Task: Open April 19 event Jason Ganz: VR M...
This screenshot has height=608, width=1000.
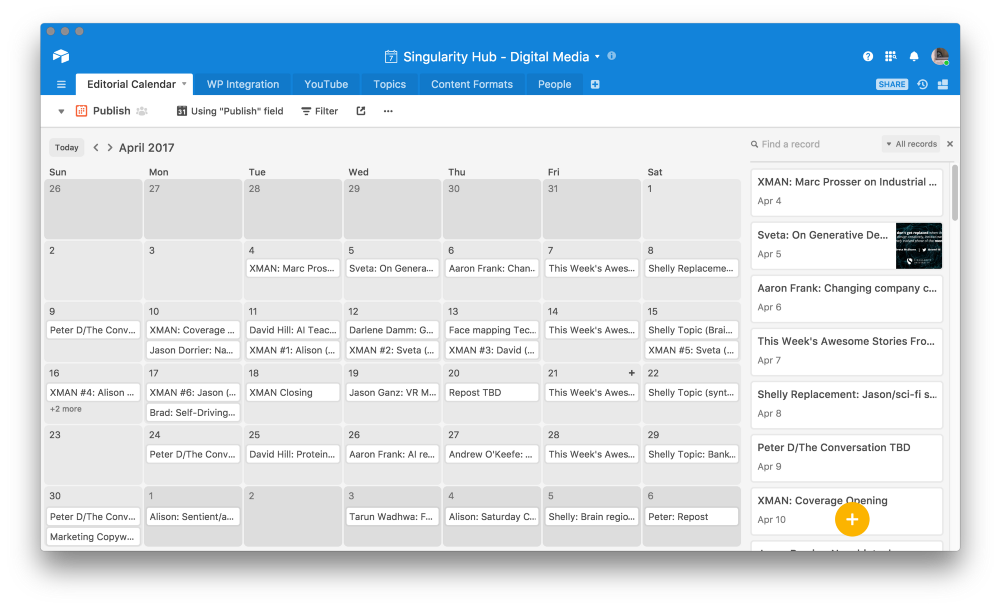Action: pyautogui.click(x=392, y=393)
